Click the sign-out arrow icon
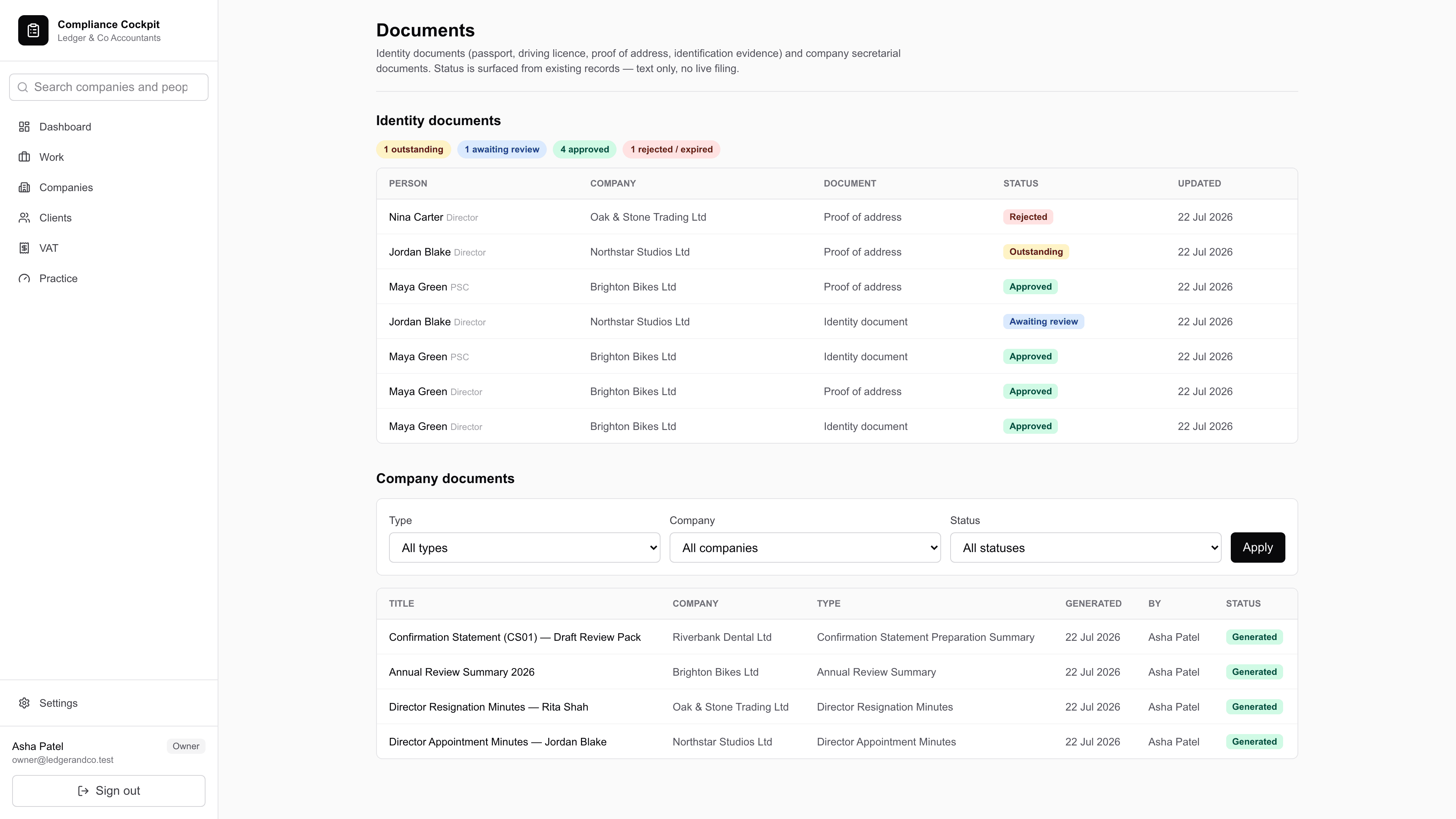Viewport: 1456px width, 819px height. point(83,791)
